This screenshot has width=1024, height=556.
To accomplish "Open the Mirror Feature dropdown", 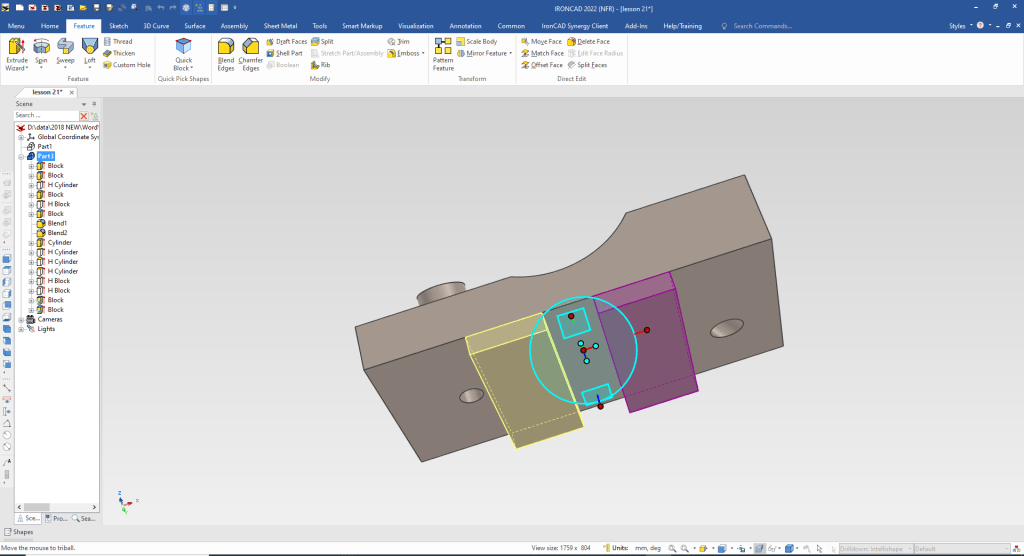I will click(511, 53).
